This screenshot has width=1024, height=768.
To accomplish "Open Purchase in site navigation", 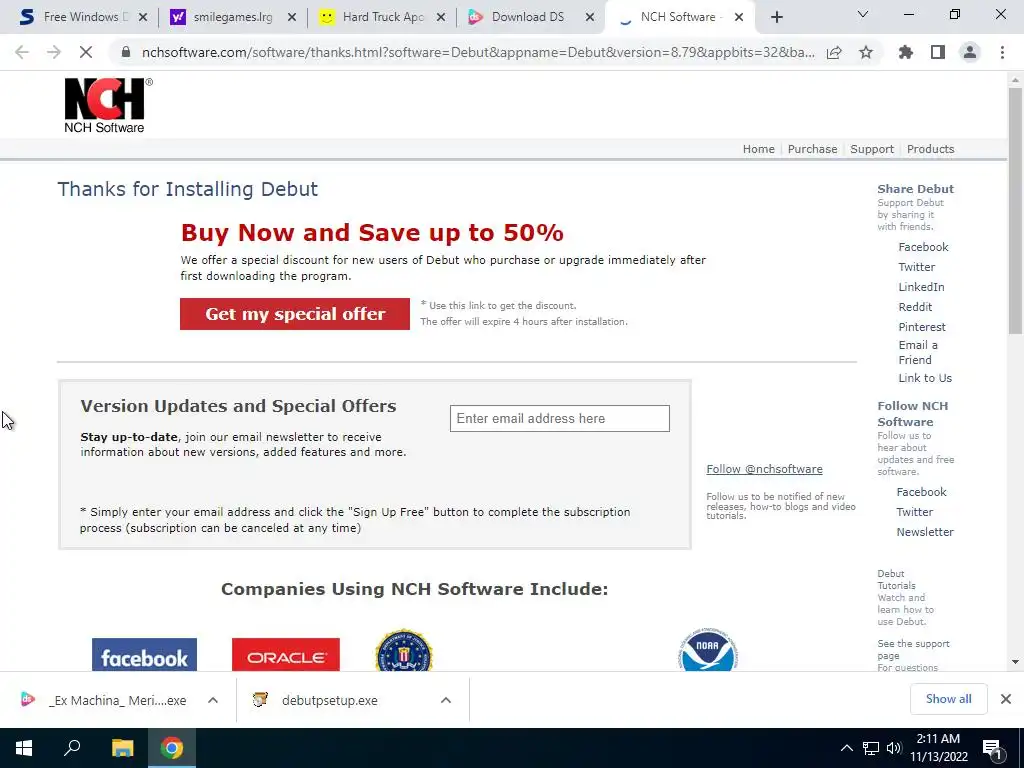I will 812,149.
